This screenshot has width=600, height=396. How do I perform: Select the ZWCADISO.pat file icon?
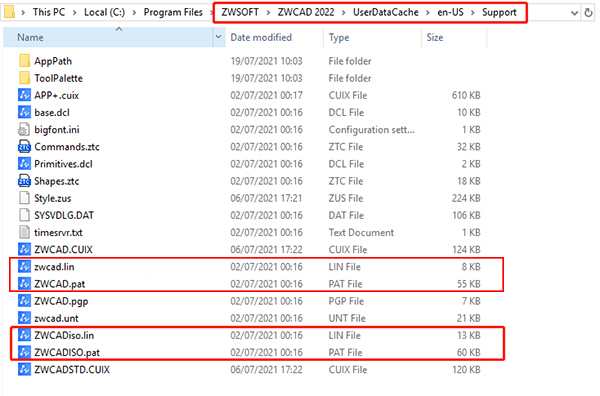pos(24,352)
